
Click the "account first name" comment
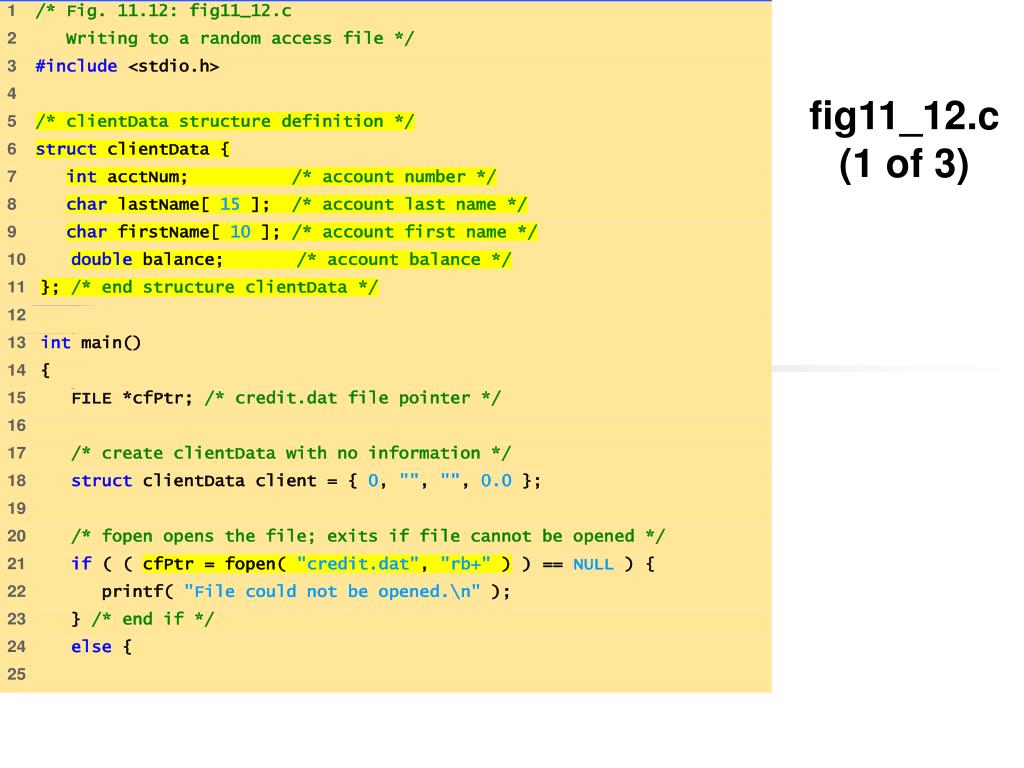click(x=414, y=232)
